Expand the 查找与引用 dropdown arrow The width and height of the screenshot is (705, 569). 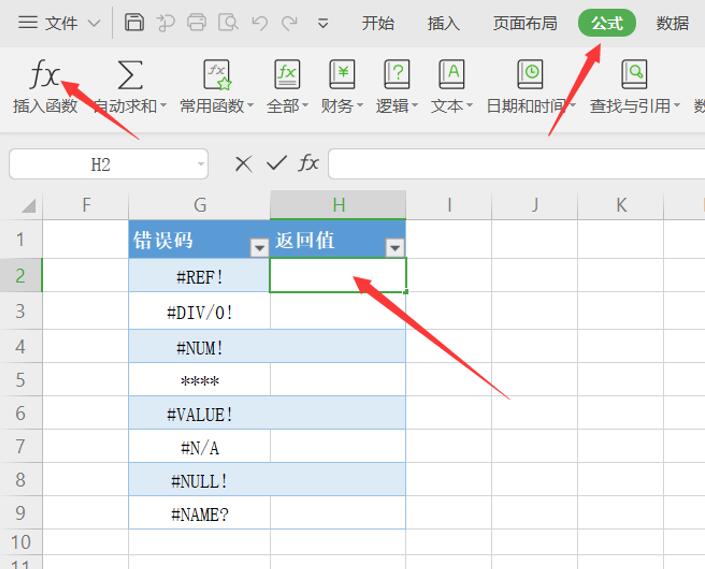(677, 106)
